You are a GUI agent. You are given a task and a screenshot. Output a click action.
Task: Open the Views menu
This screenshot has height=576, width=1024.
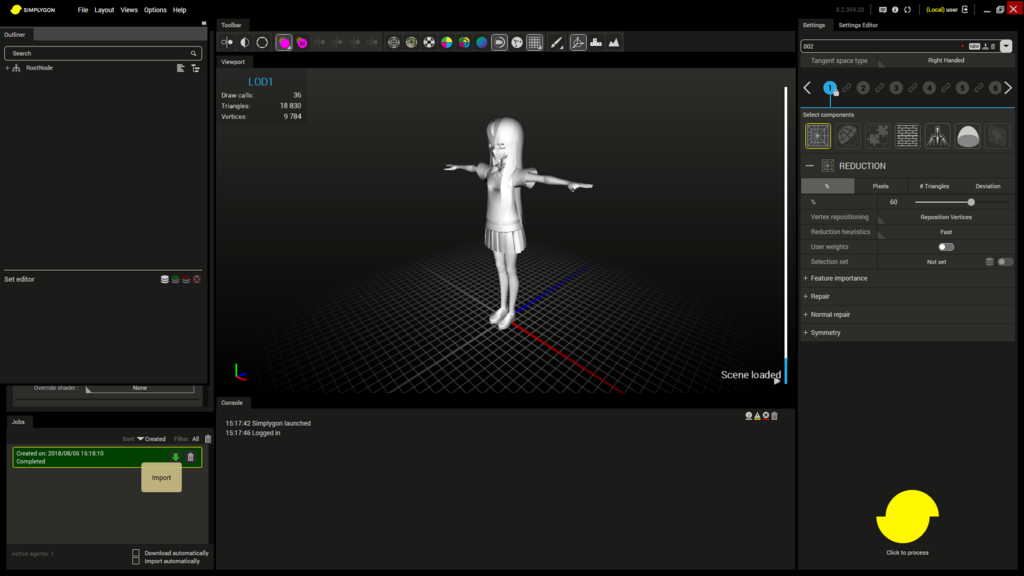(x=129, y=10)
